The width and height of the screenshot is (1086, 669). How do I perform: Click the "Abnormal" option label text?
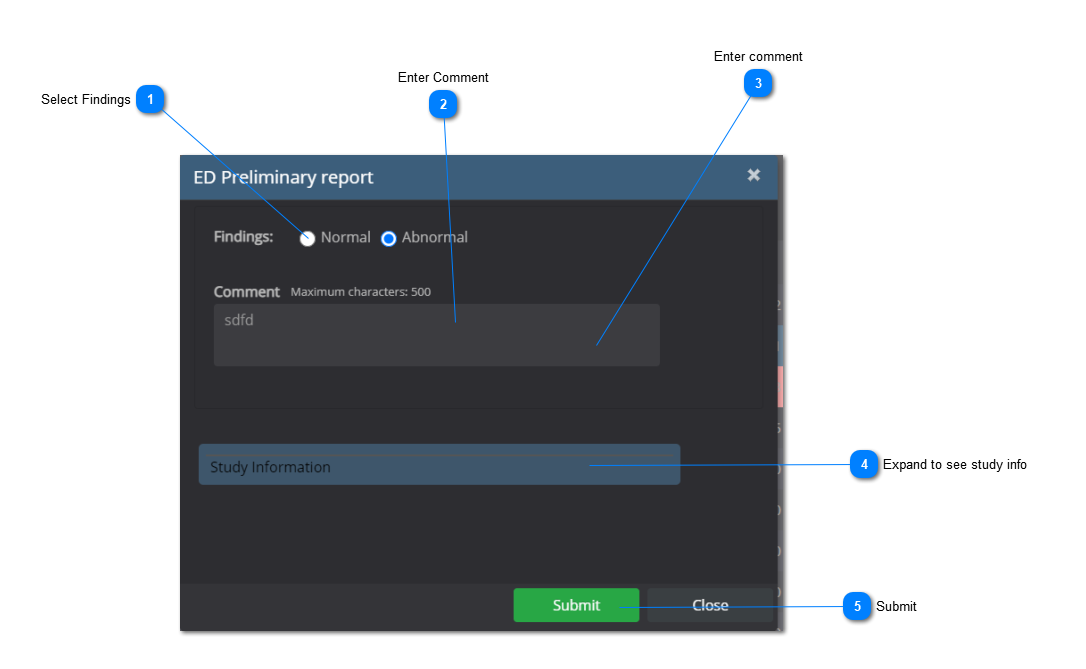pyautogui.click(x=434, y=238)
